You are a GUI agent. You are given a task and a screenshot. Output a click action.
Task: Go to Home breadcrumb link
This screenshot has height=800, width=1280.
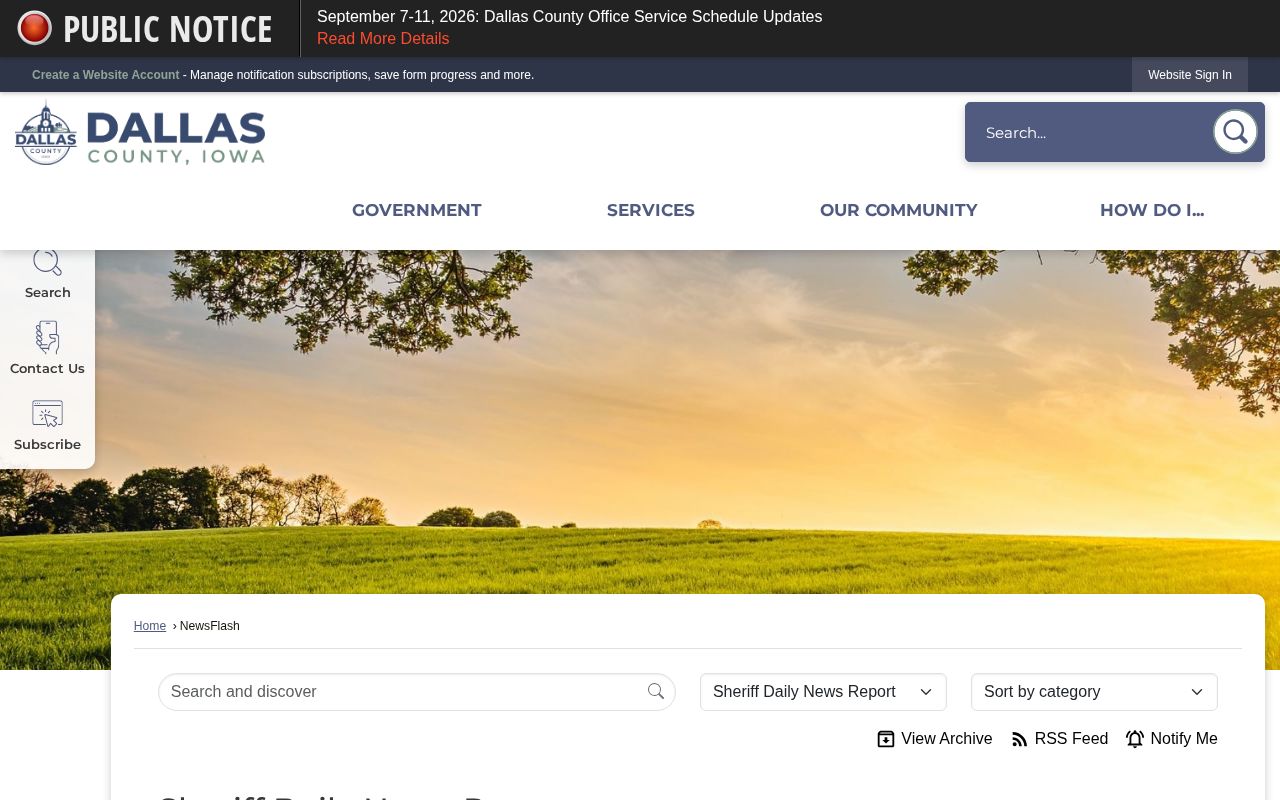pyautogui.click(x=150, y=626)
